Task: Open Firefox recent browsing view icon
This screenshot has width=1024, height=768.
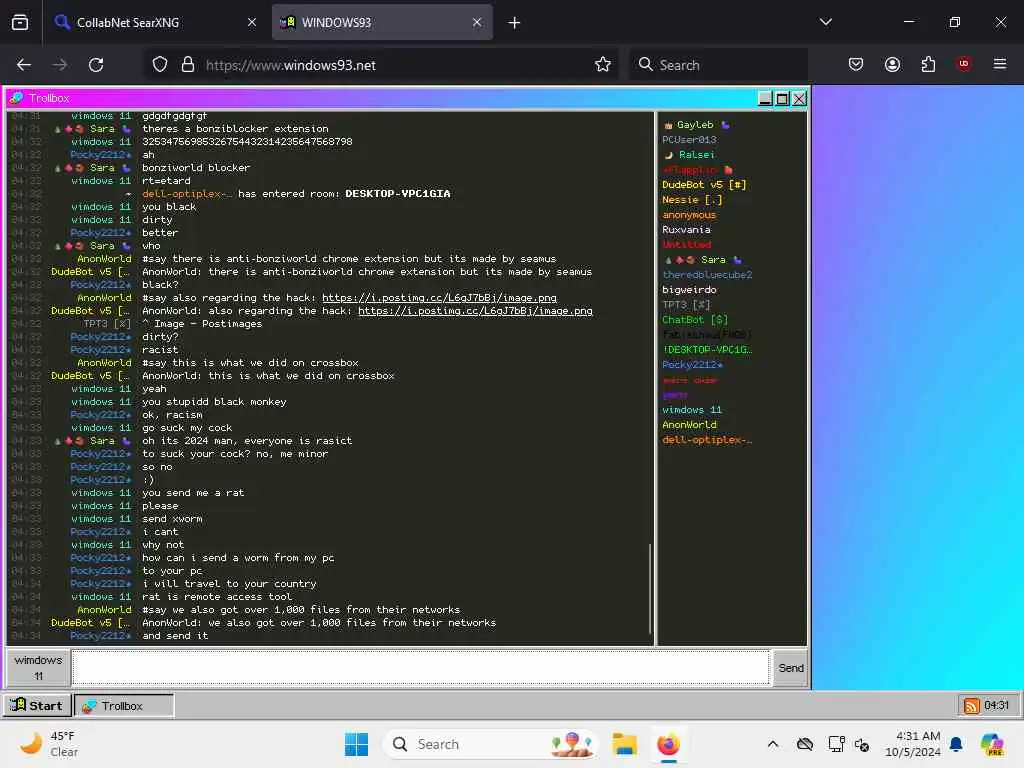Action: coord(20,23)
